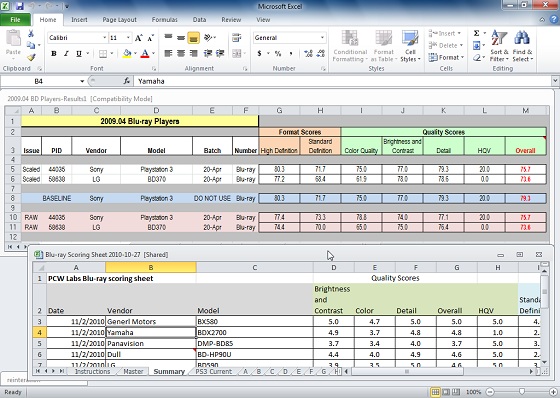The height and width of the screenshot is (398, 560).
Task: Open Find & Select binoculars menu
Action: tap(522, 46)
